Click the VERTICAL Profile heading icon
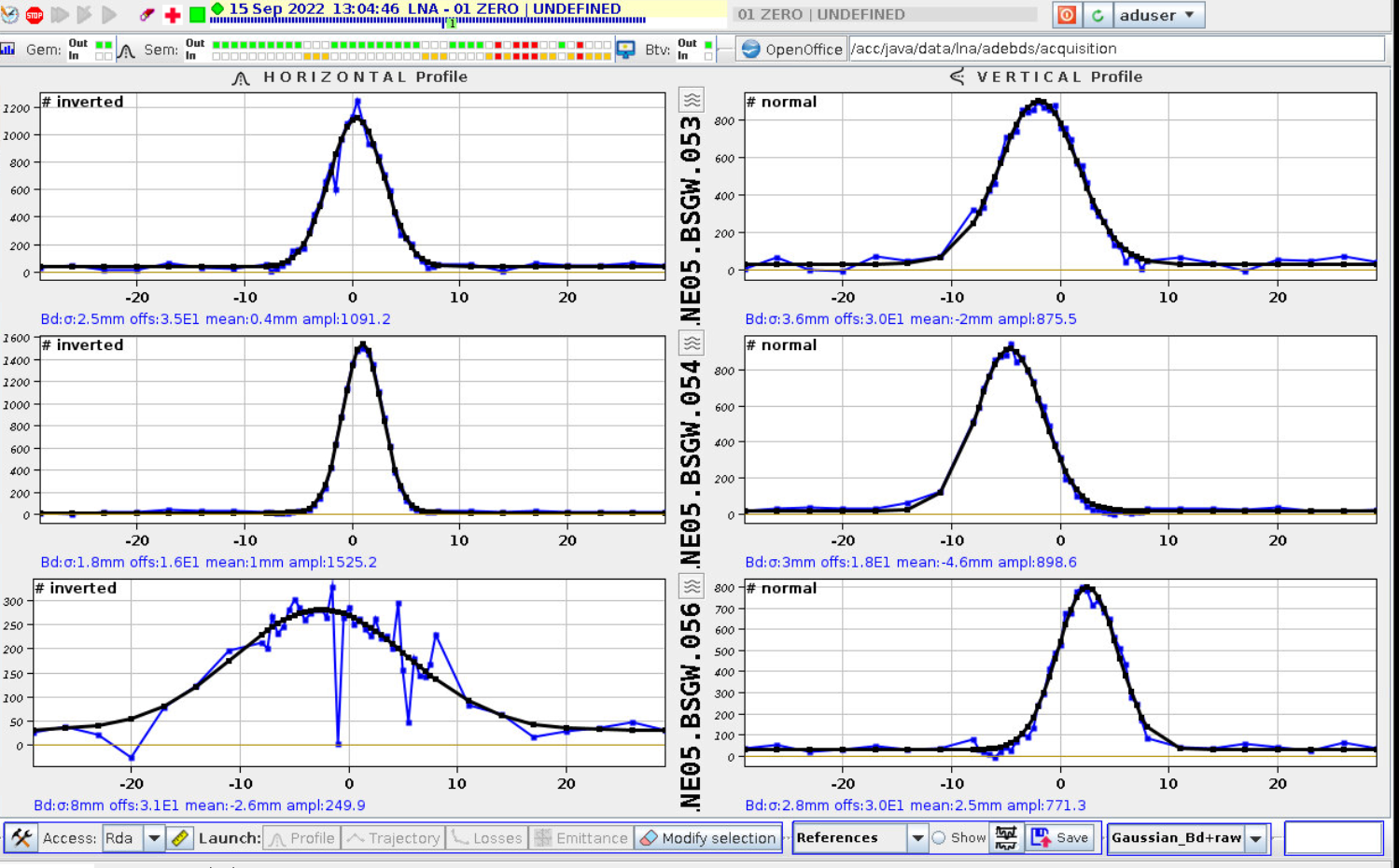Screen dimensions: 1399x868 point(958,77)
